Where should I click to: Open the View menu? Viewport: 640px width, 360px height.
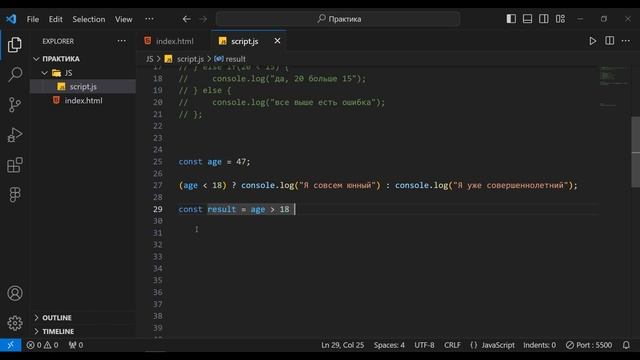pyautogui.click(x=123, y=19)
